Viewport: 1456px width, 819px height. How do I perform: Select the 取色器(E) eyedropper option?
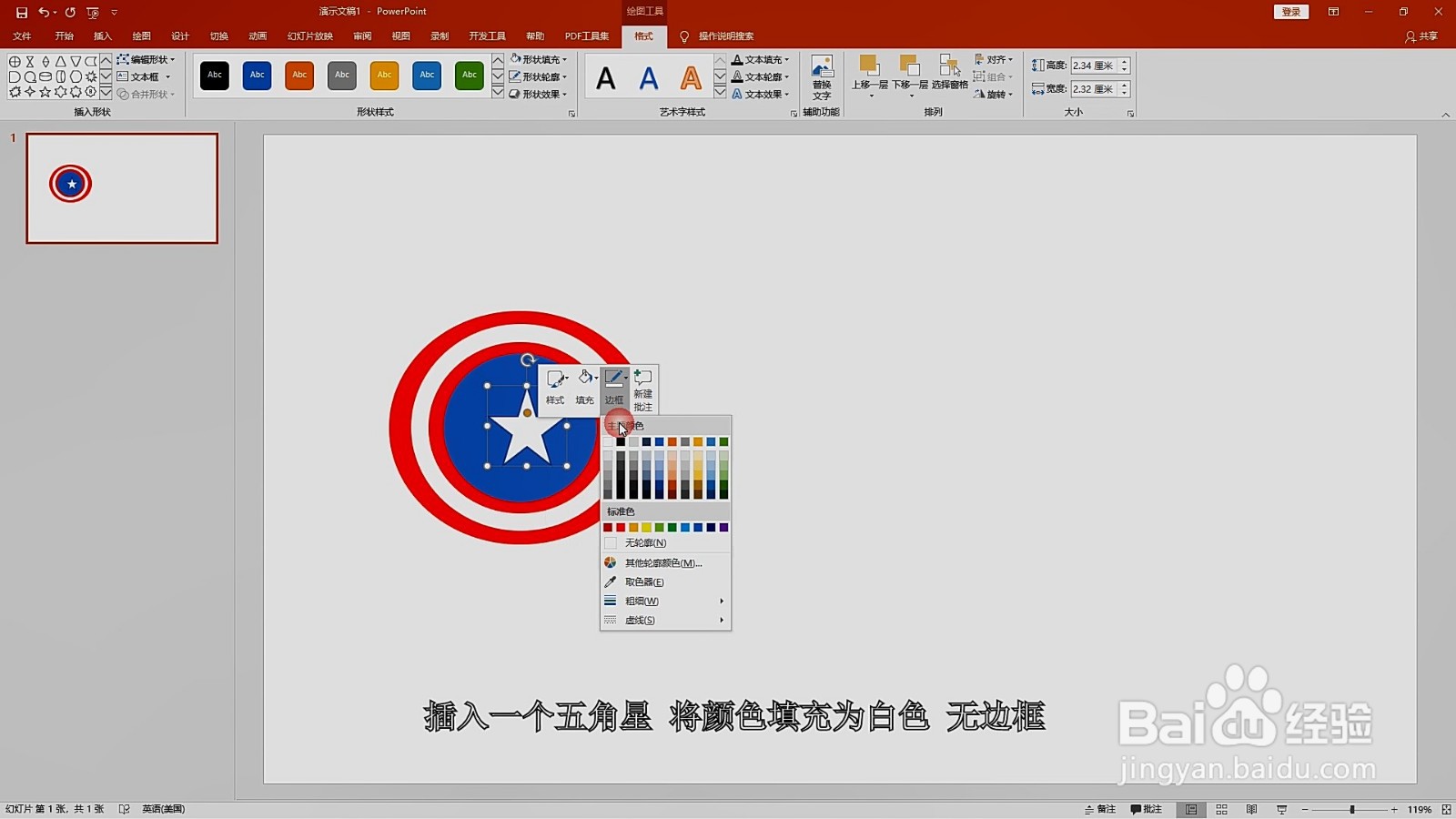coord(665,582)
